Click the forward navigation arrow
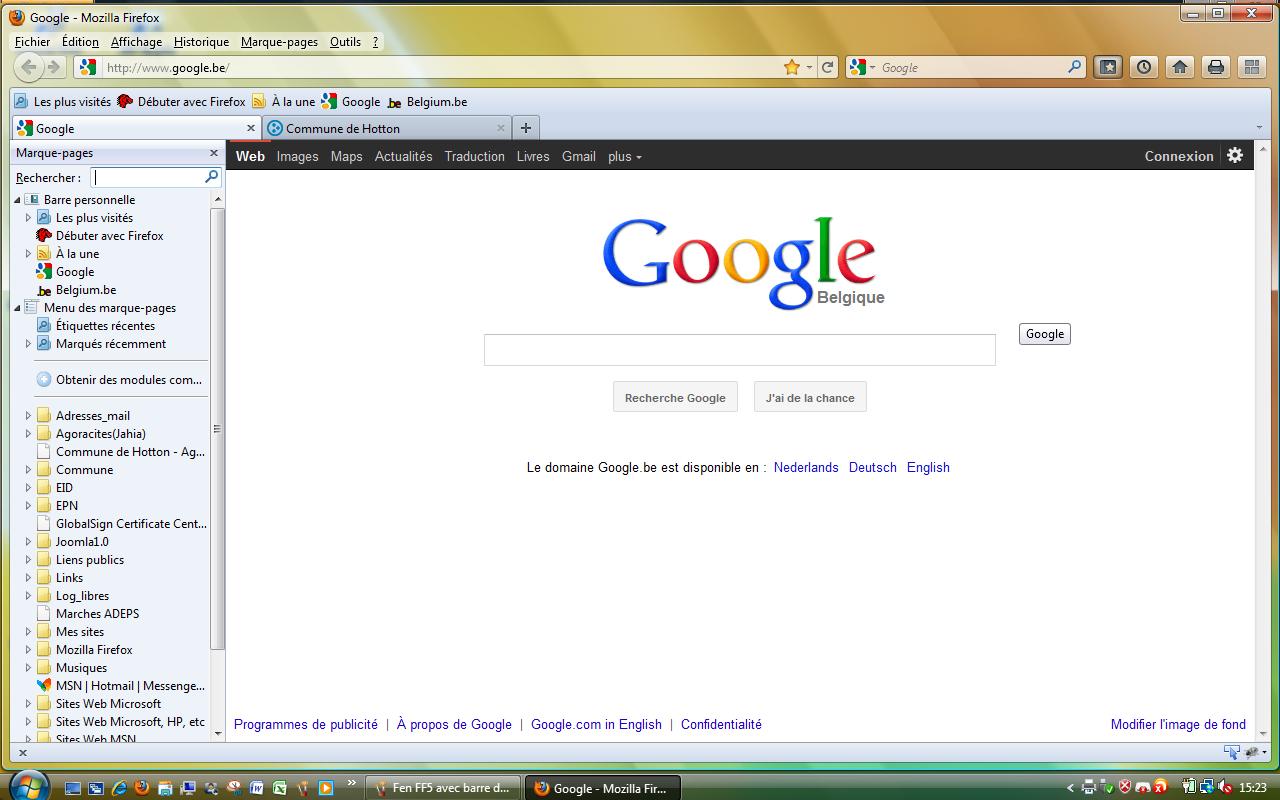Image resolution: width=1280 pixels, height=800 pixels. pyautogui.click(x=54, y=67)
